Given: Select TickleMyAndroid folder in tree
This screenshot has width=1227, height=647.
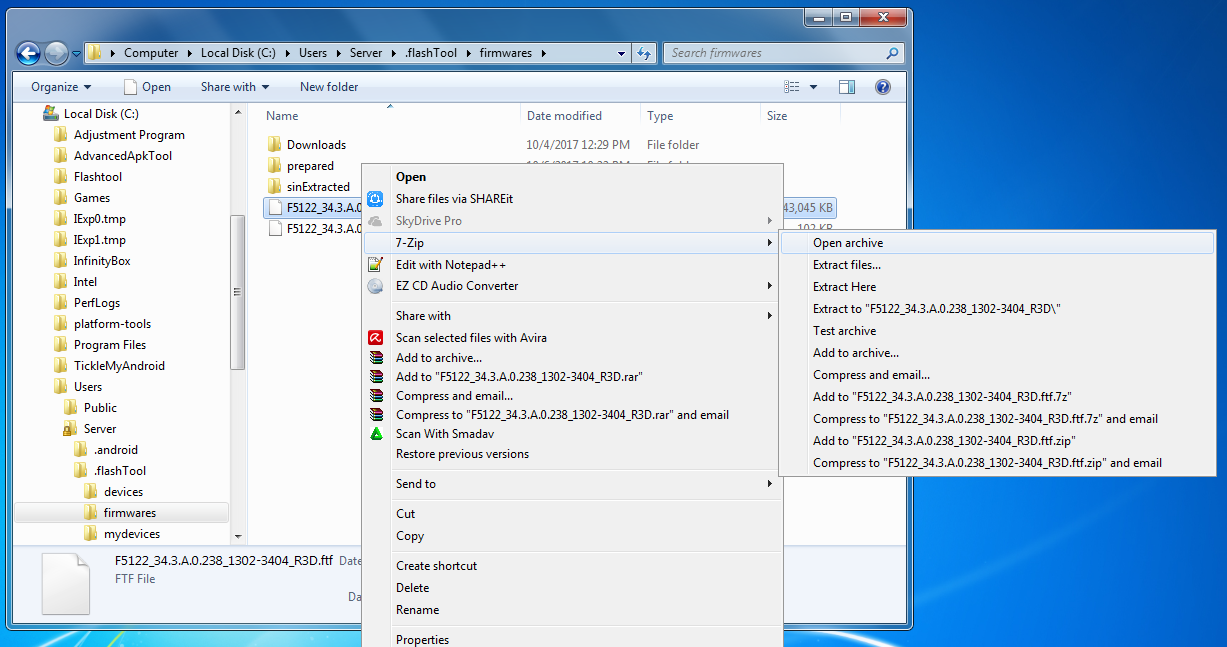Looking at the screenshot, I should point(119,366).
